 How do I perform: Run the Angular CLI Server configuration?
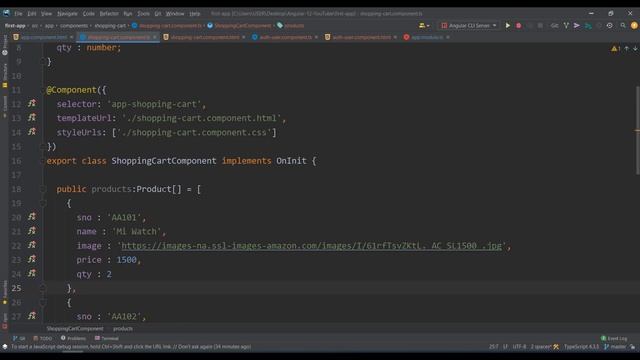pyautogui.click(x=508, y=25)
